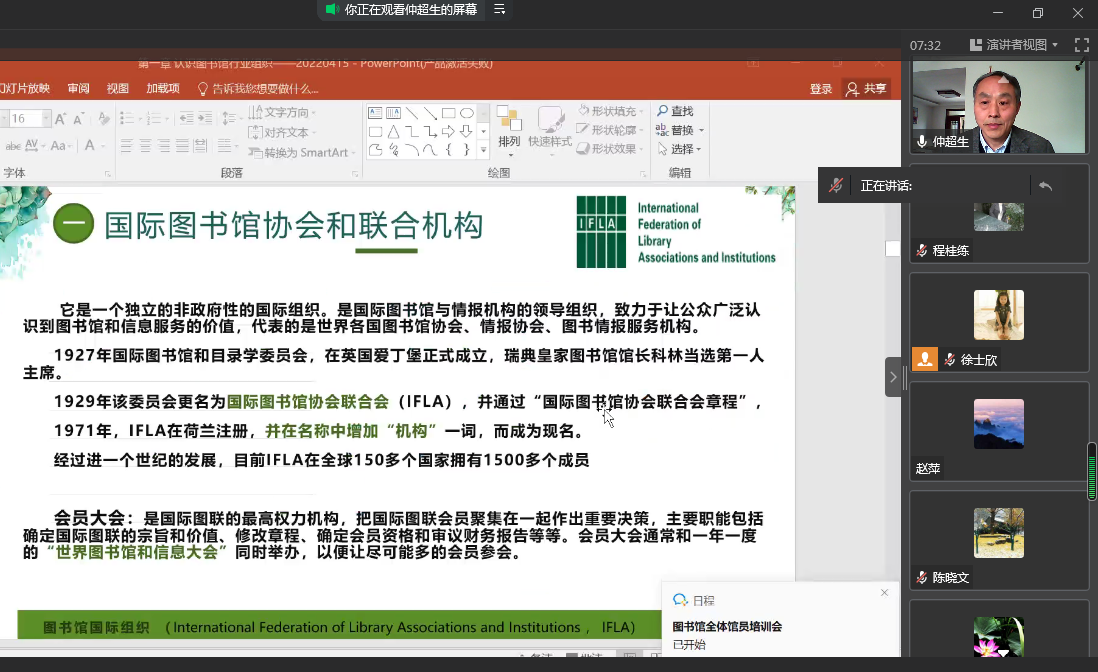
Task: Select the text box shape in gallery
Action: tap(375, 113)
